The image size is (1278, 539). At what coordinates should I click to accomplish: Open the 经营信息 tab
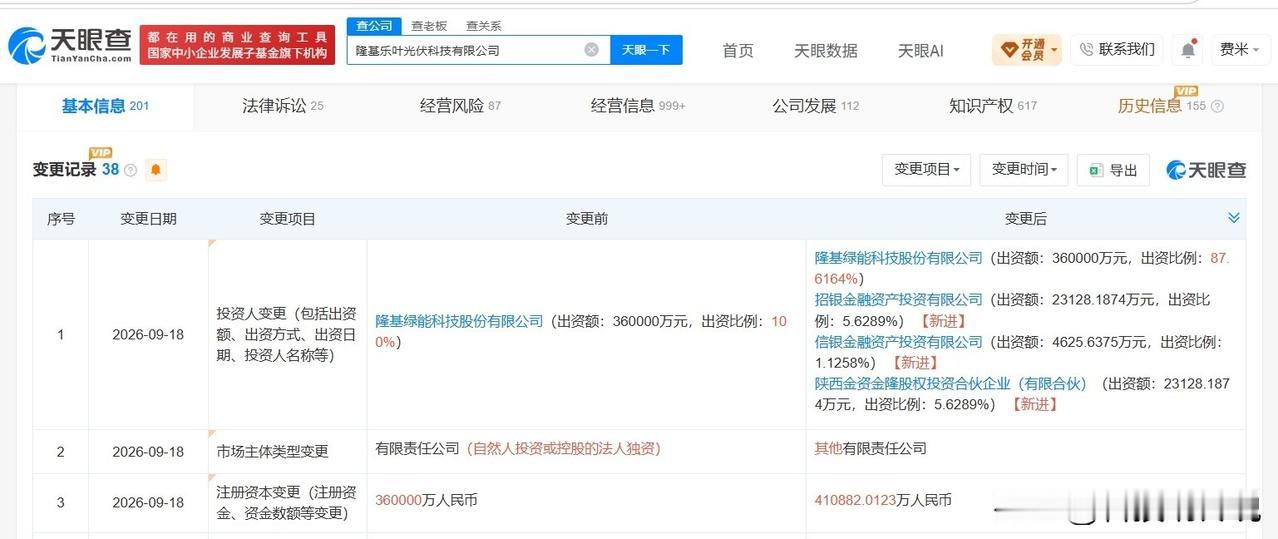click(x=638, y=105)
